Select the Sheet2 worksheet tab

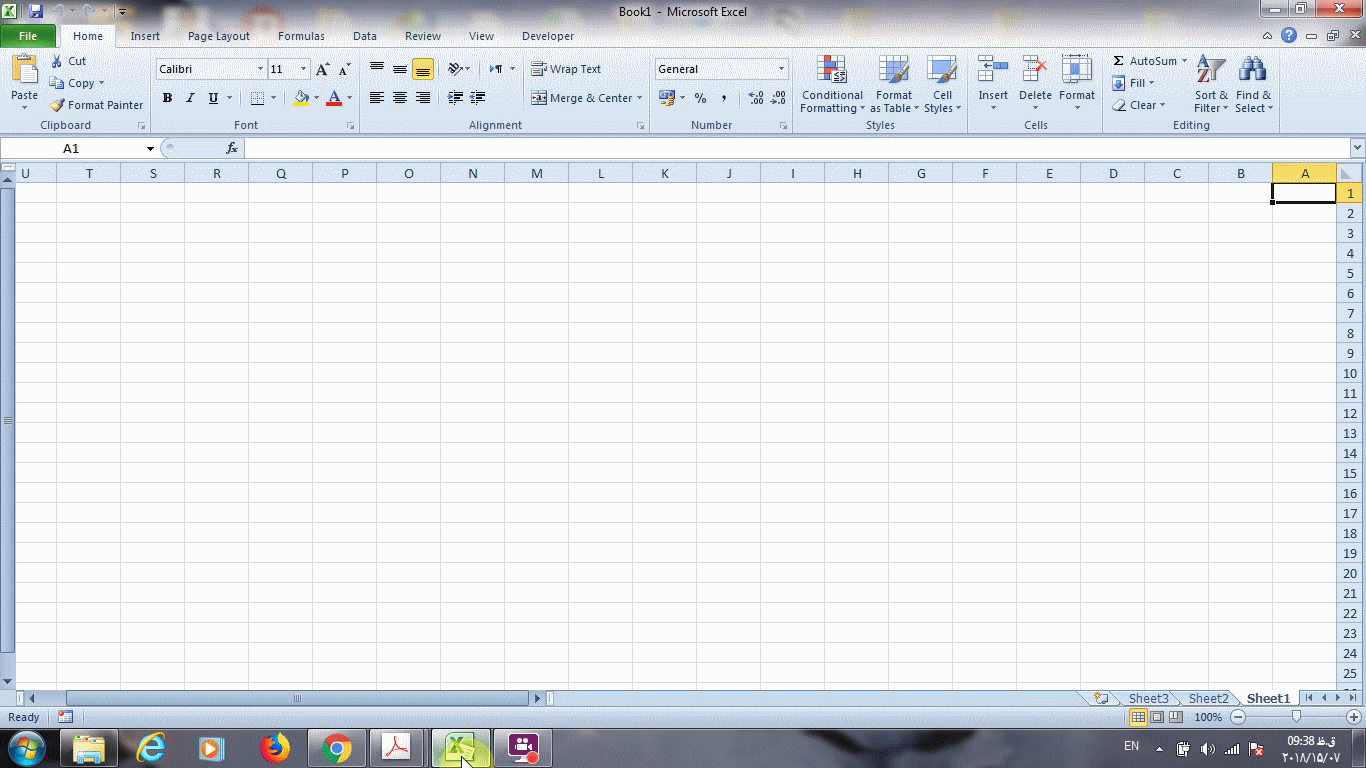tap(1208, 698)
